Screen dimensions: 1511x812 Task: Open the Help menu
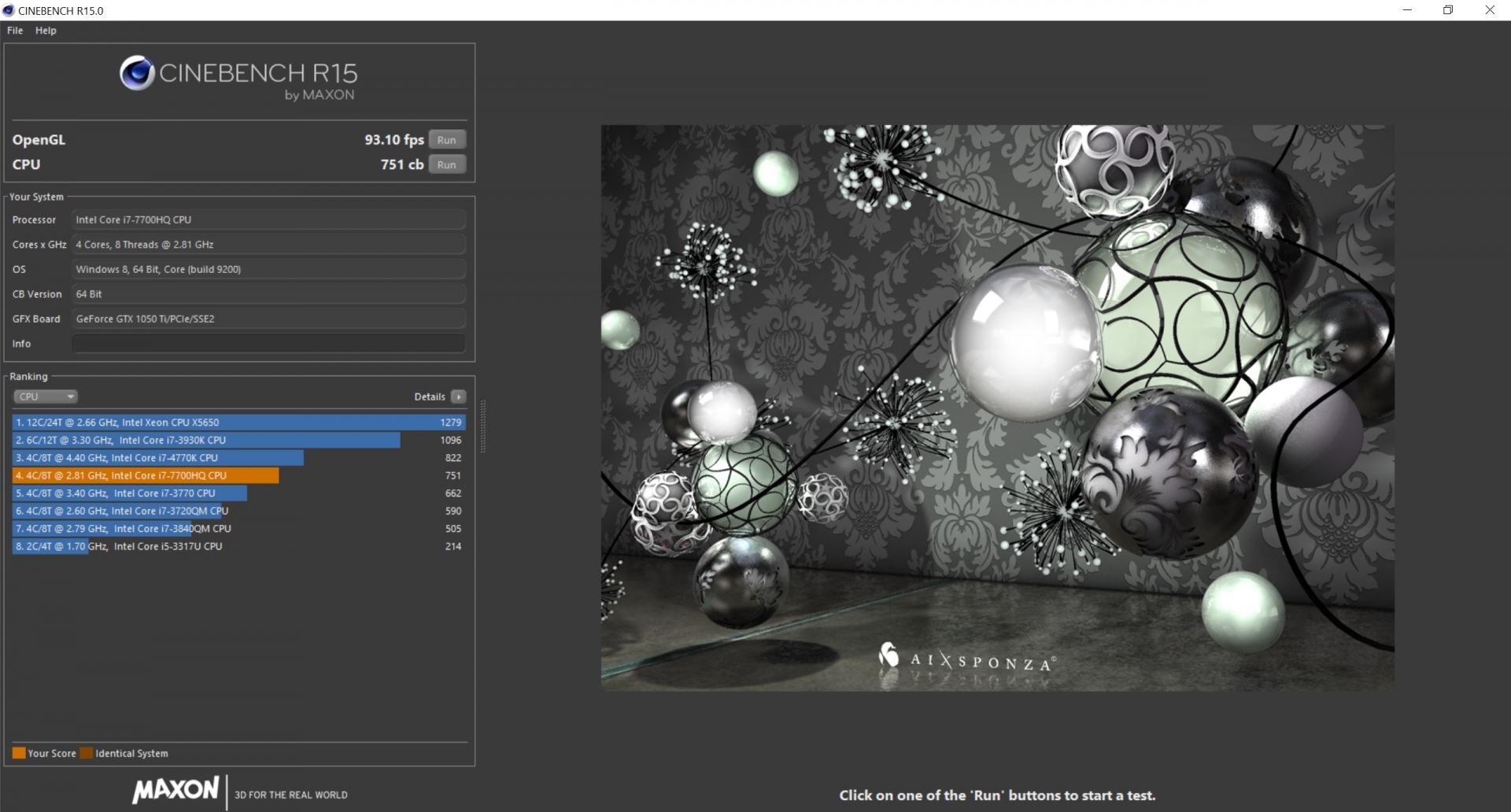pos(46,31)
